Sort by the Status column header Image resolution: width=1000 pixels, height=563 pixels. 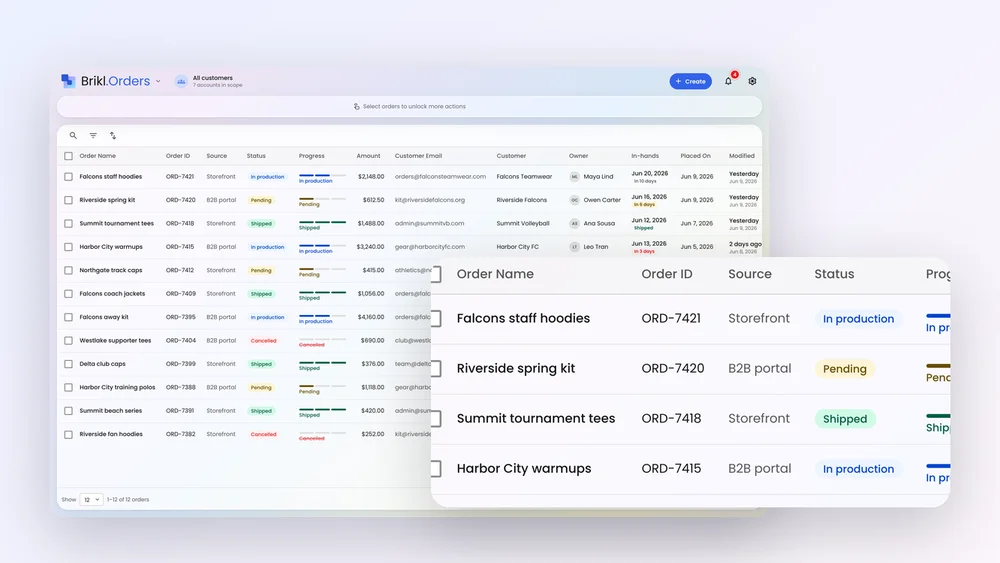[256, 156]
